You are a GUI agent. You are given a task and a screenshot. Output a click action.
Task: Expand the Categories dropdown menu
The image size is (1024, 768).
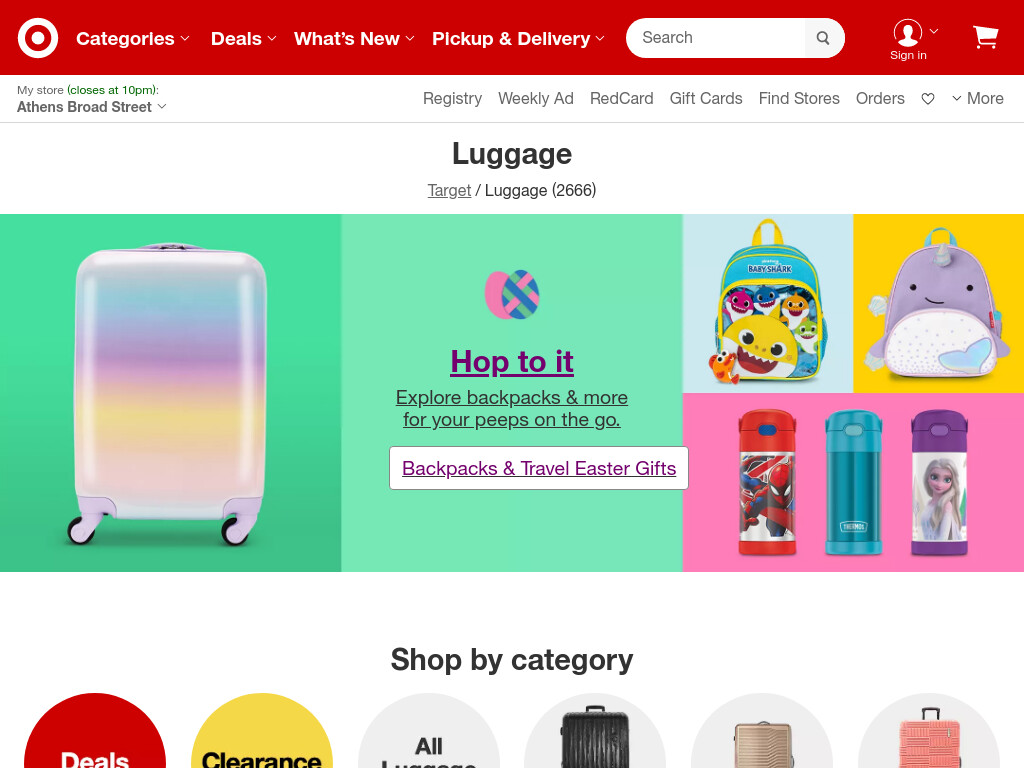[x=133, y=39]
